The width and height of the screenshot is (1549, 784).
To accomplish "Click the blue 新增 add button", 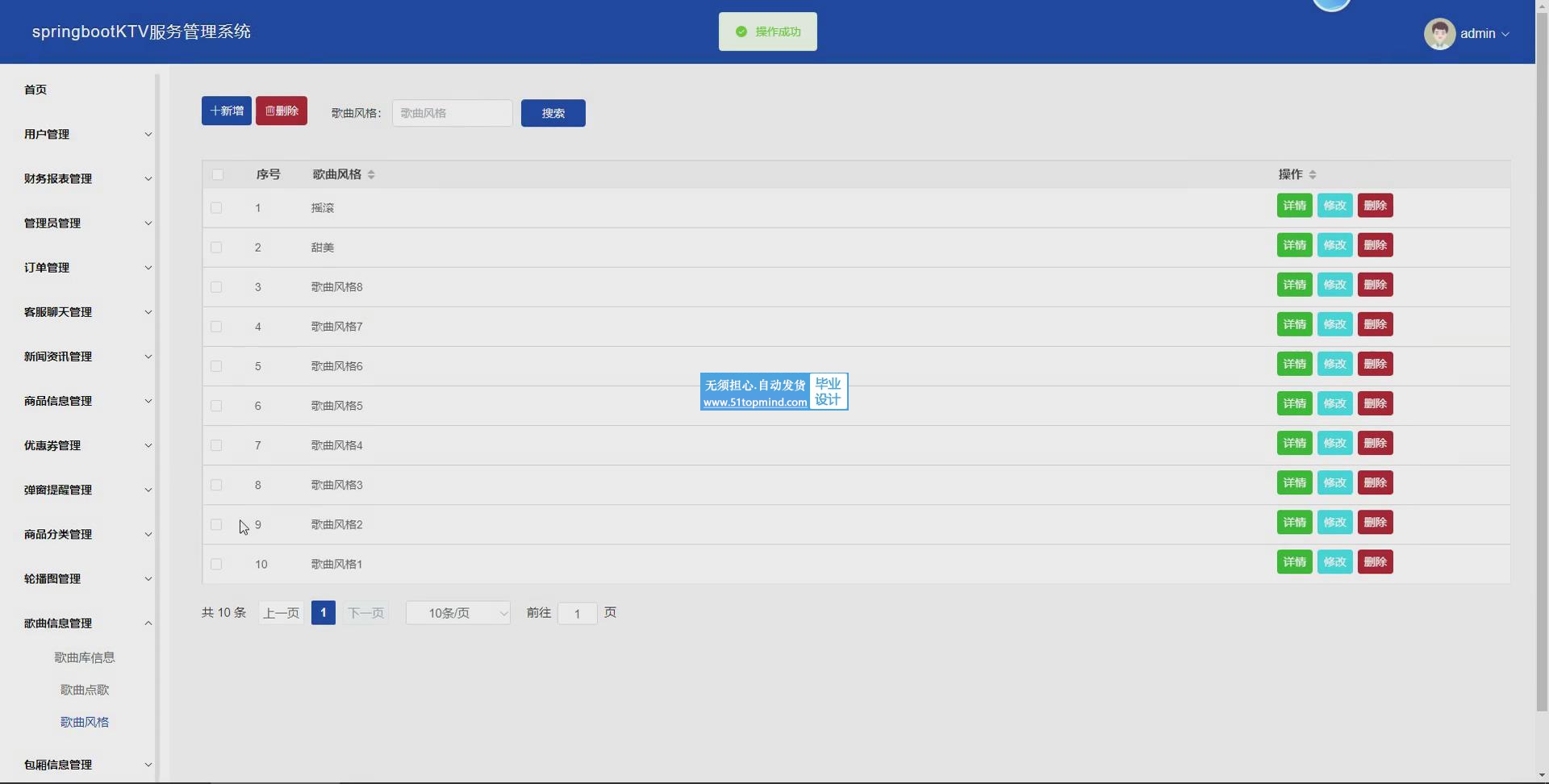I will point(226,111).
